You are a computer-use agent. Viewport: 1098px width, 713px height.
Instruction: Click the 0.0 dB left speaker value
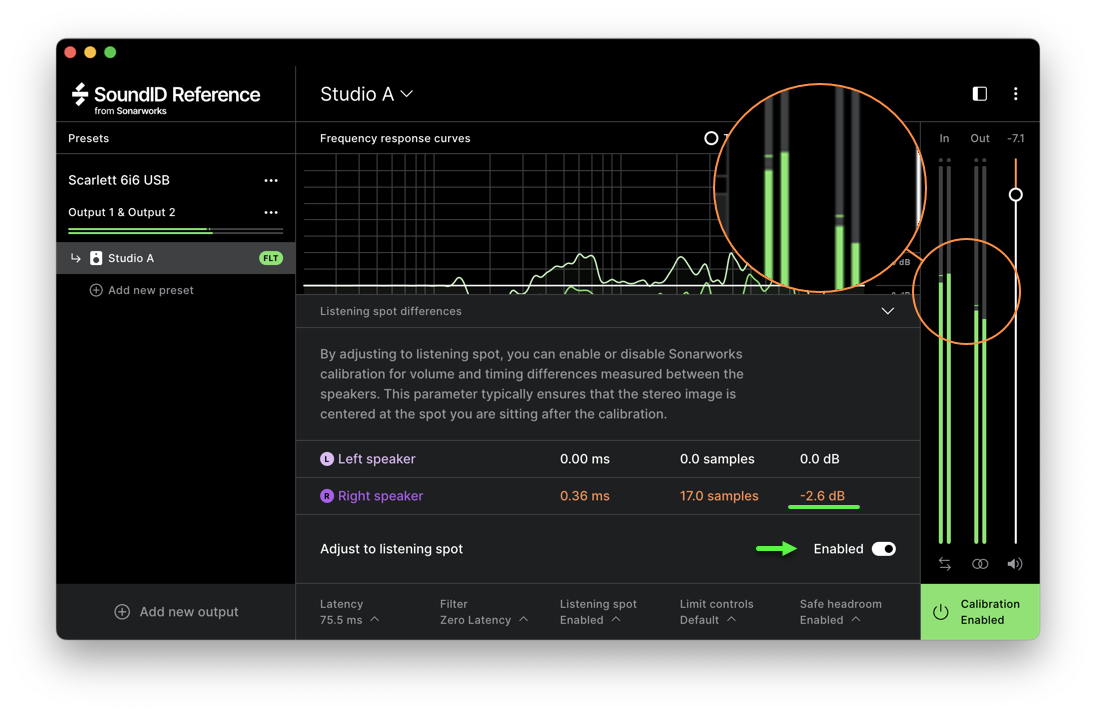click(819, 459)
